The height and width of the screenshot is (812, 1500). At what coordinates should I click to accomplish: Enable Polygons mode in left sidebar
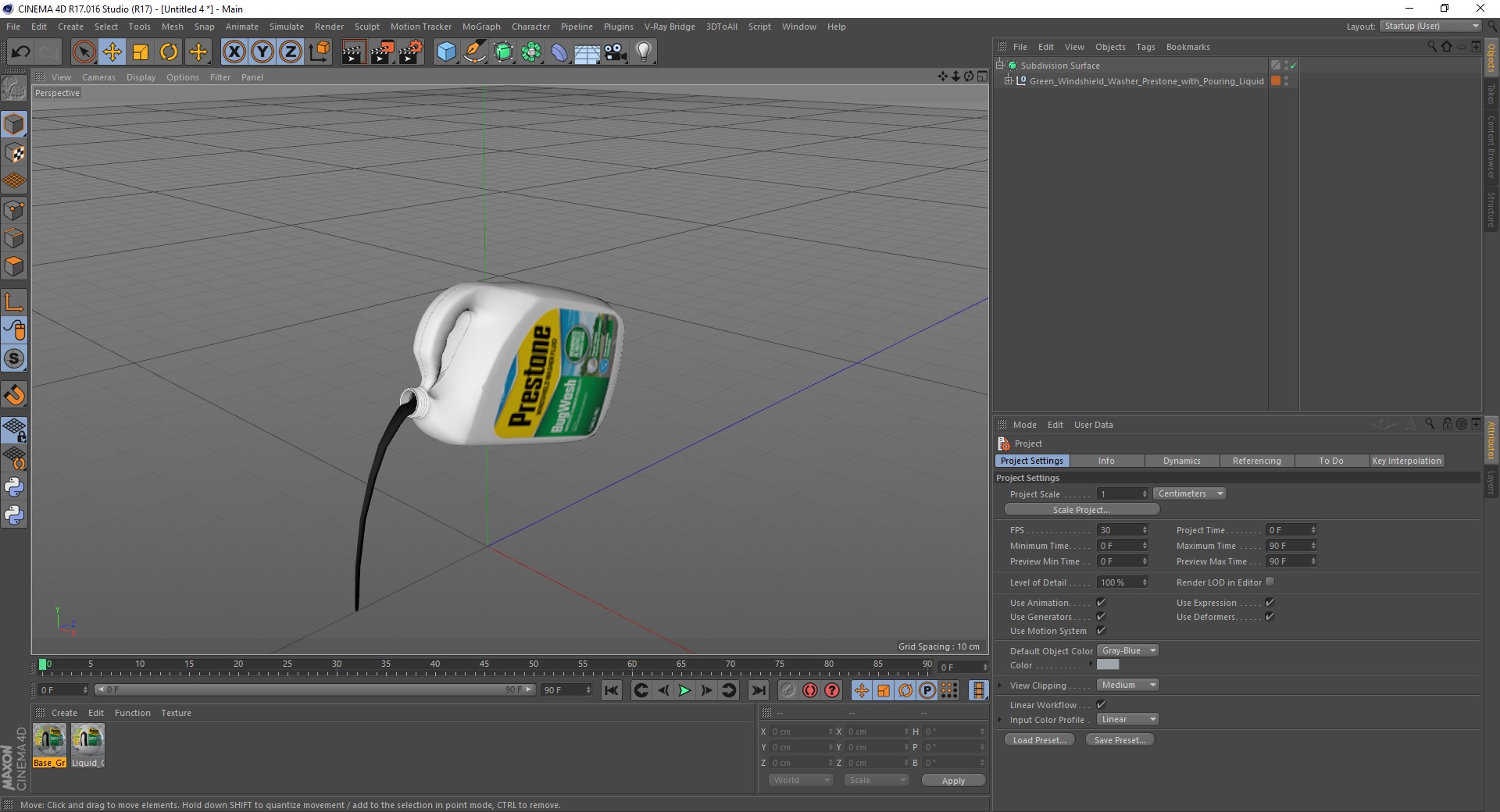(x=14, y=266)
